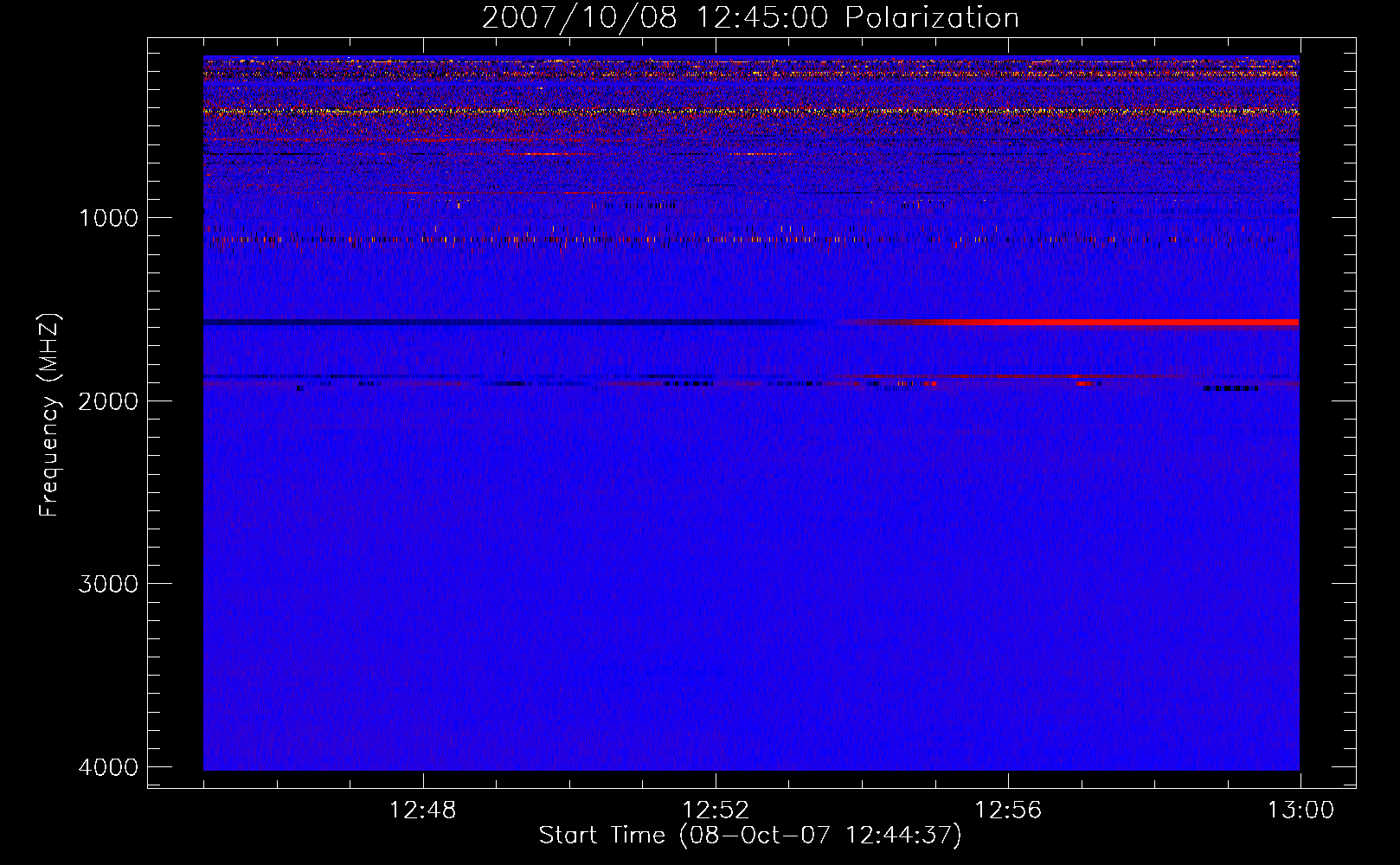Click the 'Start Time (08-Oct-07 12:44:37)' label
Image resolution: width=1400 pixels, height=865 pixels.
tap(750, 836)
